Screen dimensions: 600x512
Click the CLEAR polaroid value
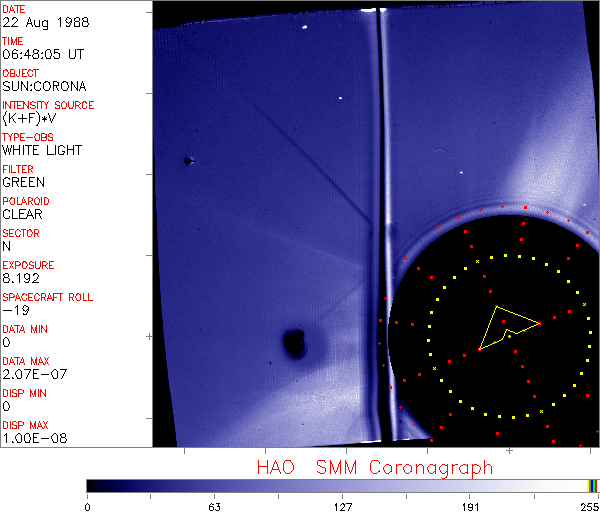click(x=22, y=214)
